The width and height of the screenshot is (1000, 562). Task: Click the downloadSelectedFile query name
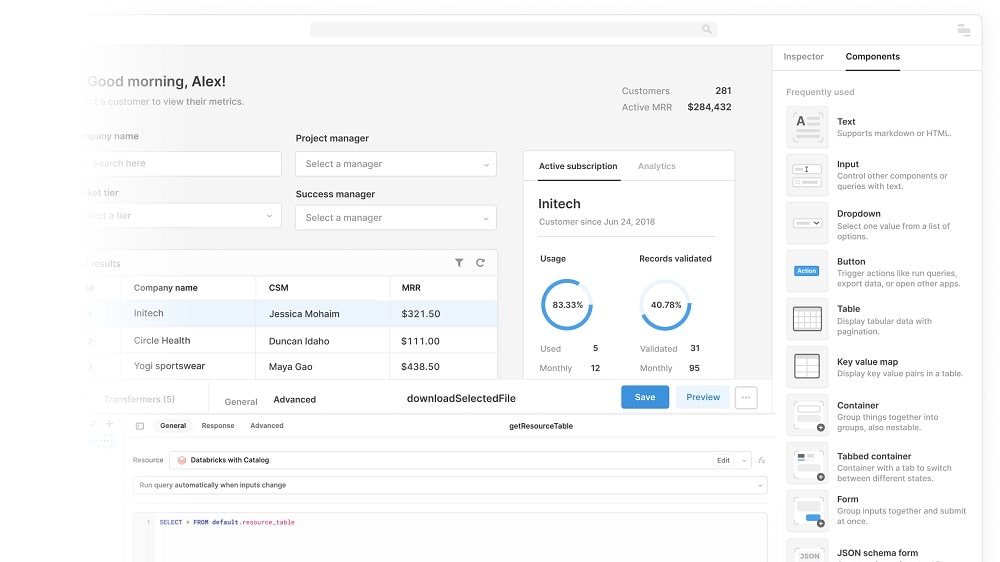pos(461,398)
